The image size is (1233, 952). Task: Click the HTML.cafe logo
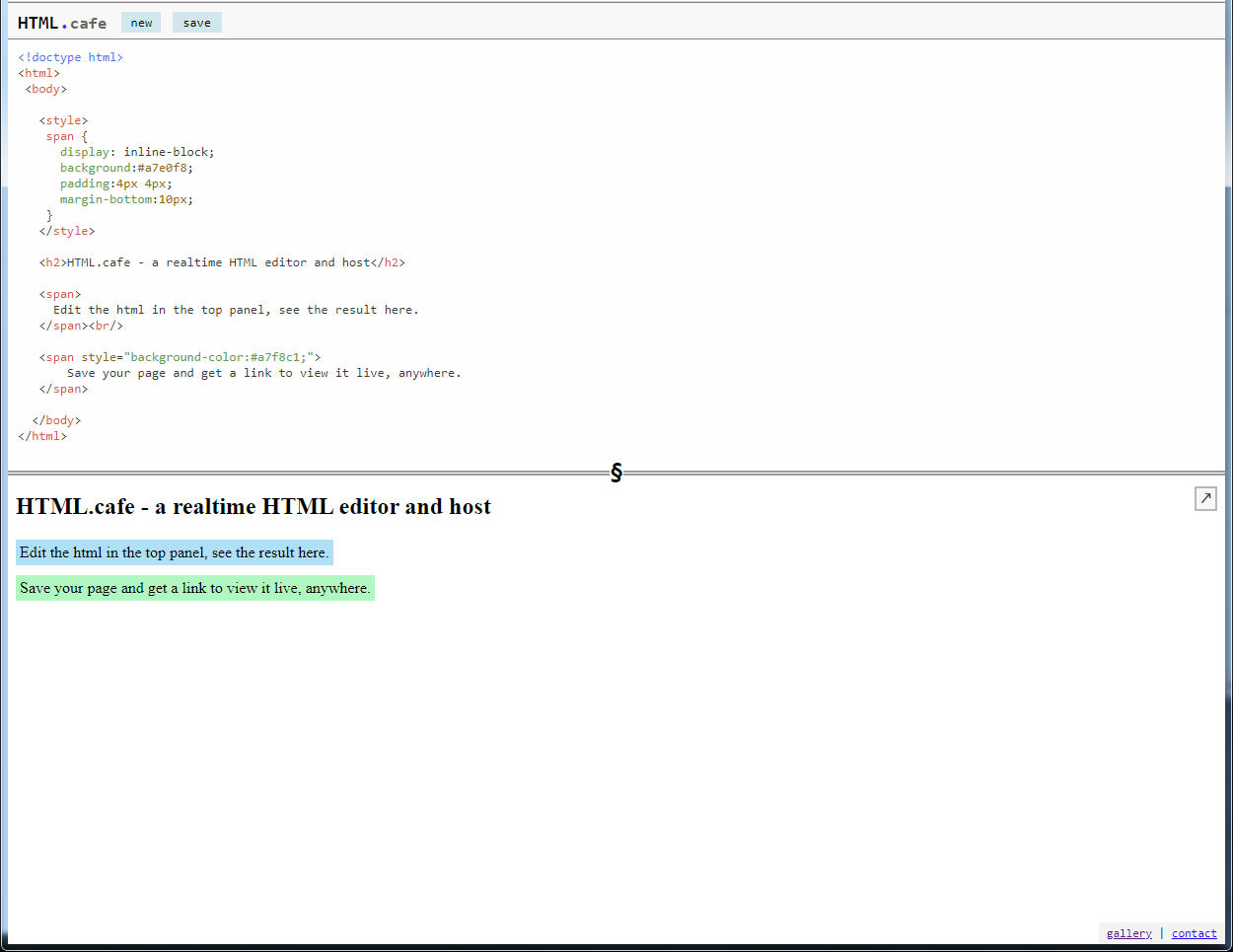pyautogui.click(x=61, y=22)
